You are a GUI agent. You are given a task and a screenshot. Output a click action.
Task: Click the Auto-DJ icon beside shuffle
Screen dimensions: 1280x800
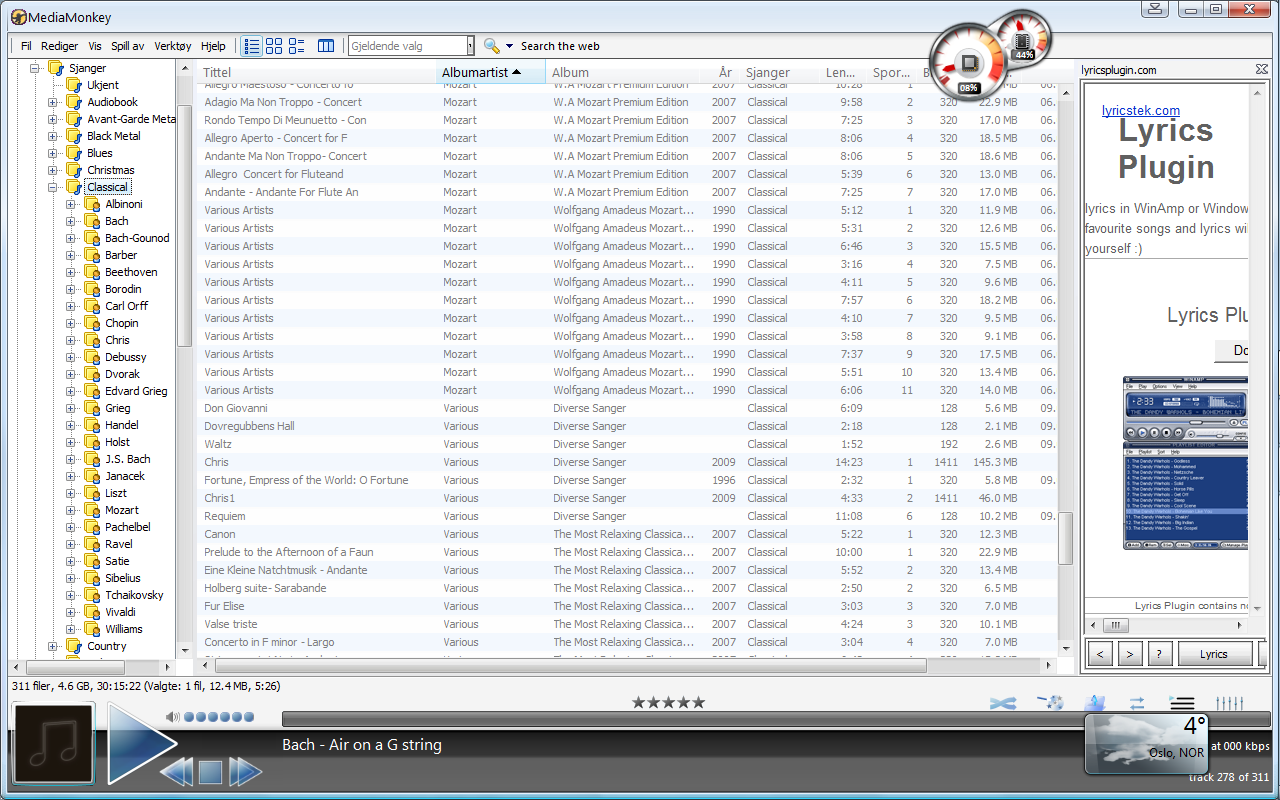[1050, 704]
